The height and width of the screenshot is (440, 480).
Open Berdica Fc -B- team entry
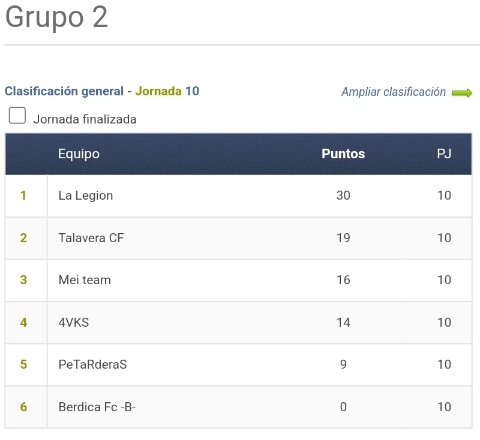tap(97, 407)
